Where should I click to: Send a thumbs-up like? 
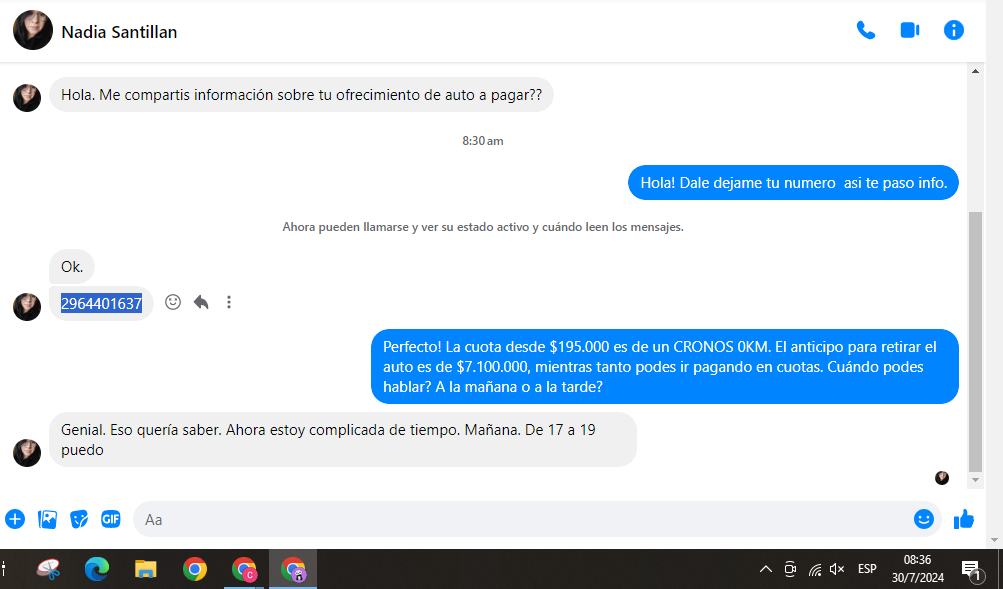(x=963, y=519)
